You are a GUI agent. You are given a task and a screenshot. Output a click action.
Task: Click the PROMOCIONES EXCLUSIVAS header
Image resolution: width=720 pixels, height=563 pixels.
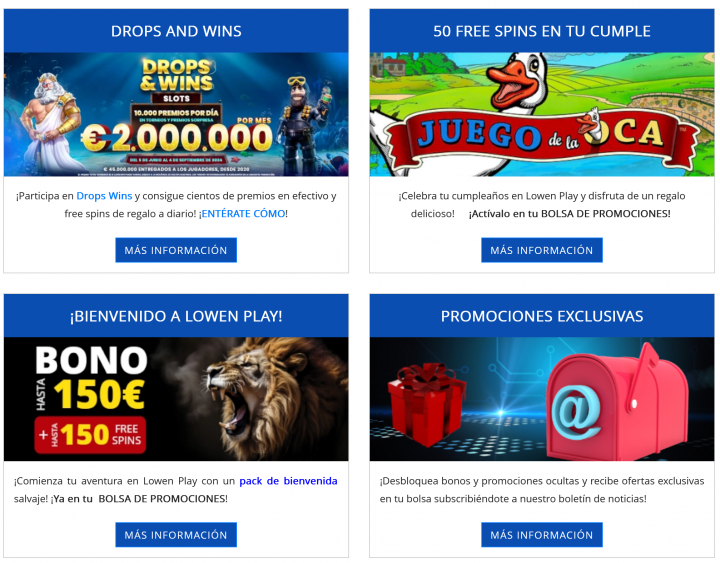pyautogui.click(x=542, y=316)
